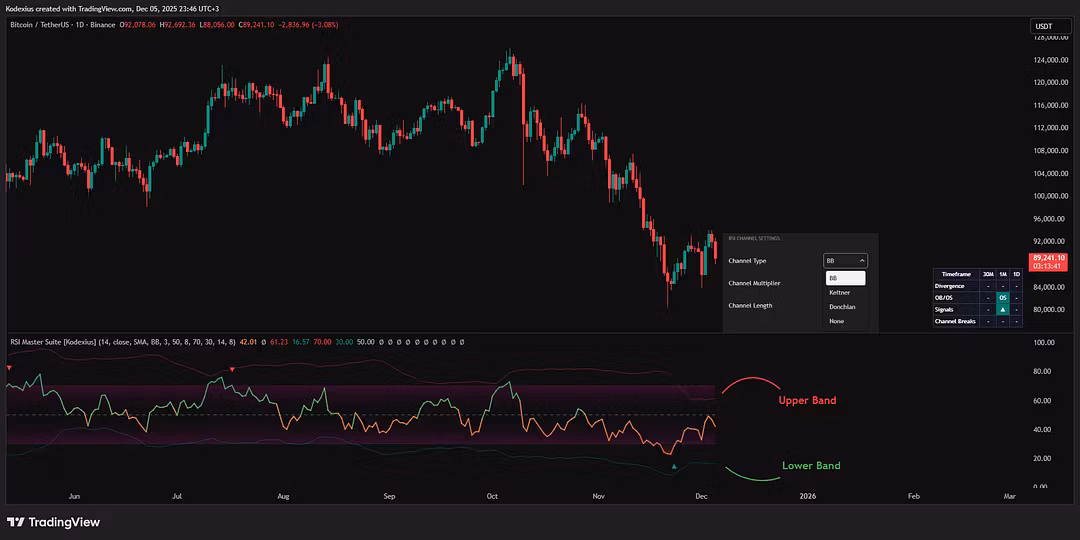
Task: Click the red Upper Band arc
Action: click(751, 382)
